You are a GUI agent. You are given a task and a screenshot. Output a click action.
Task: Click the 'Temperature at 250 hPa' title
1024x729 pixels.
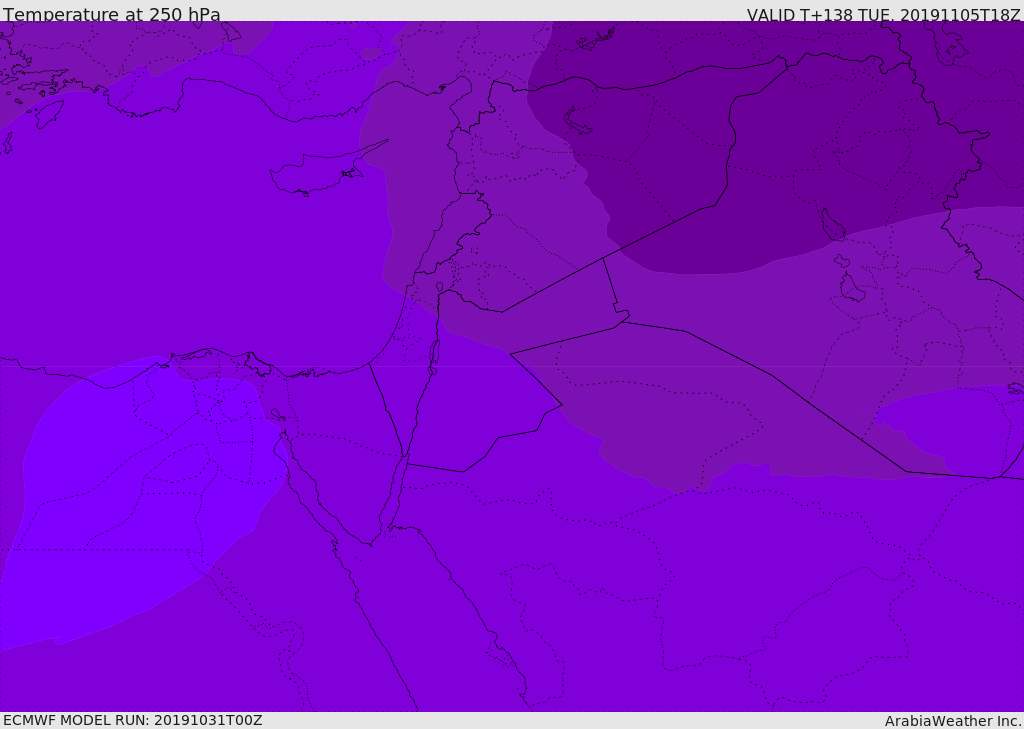[111, 14]
